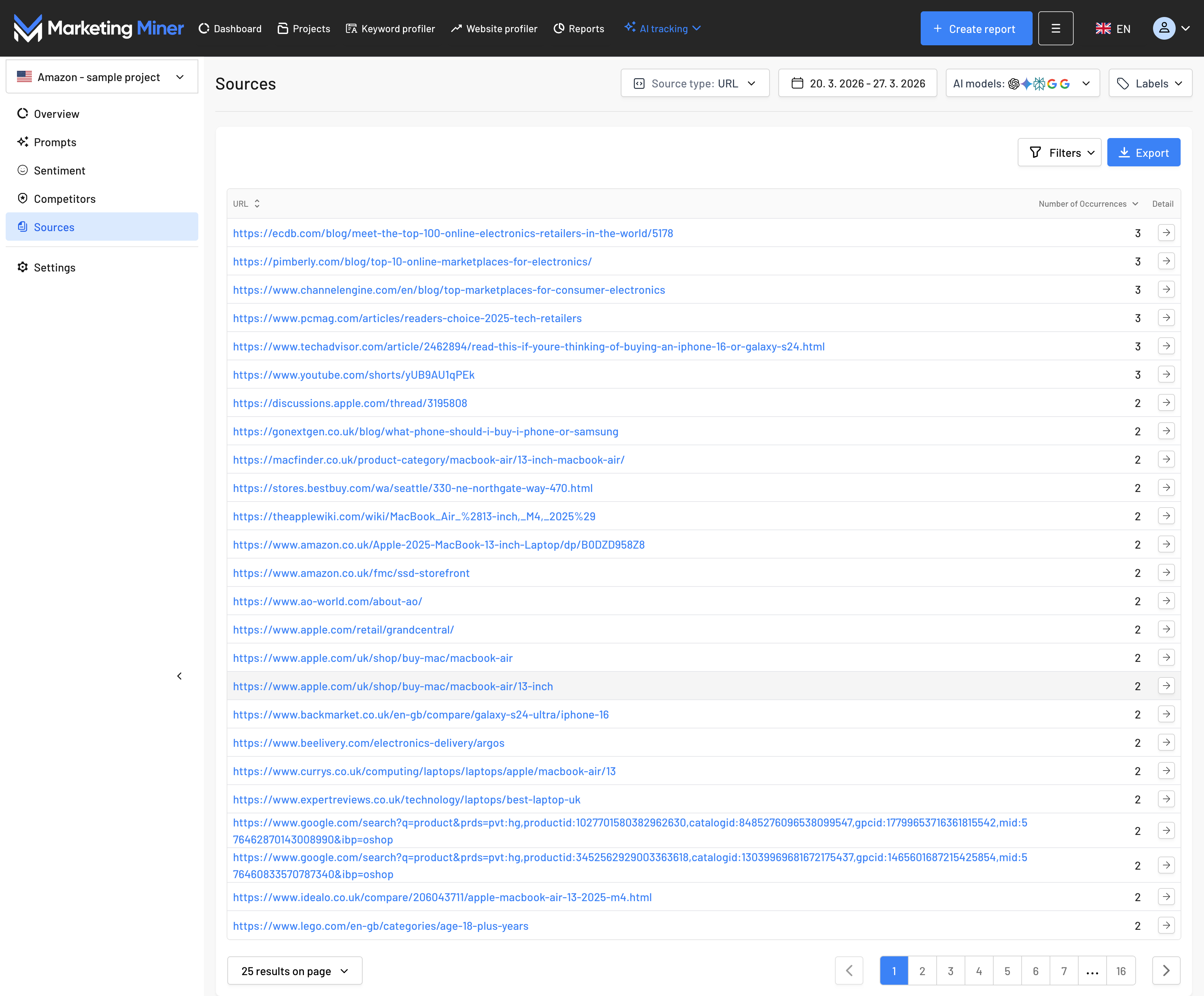
Task: Click the Export button
Action: tap(1143, 153)
